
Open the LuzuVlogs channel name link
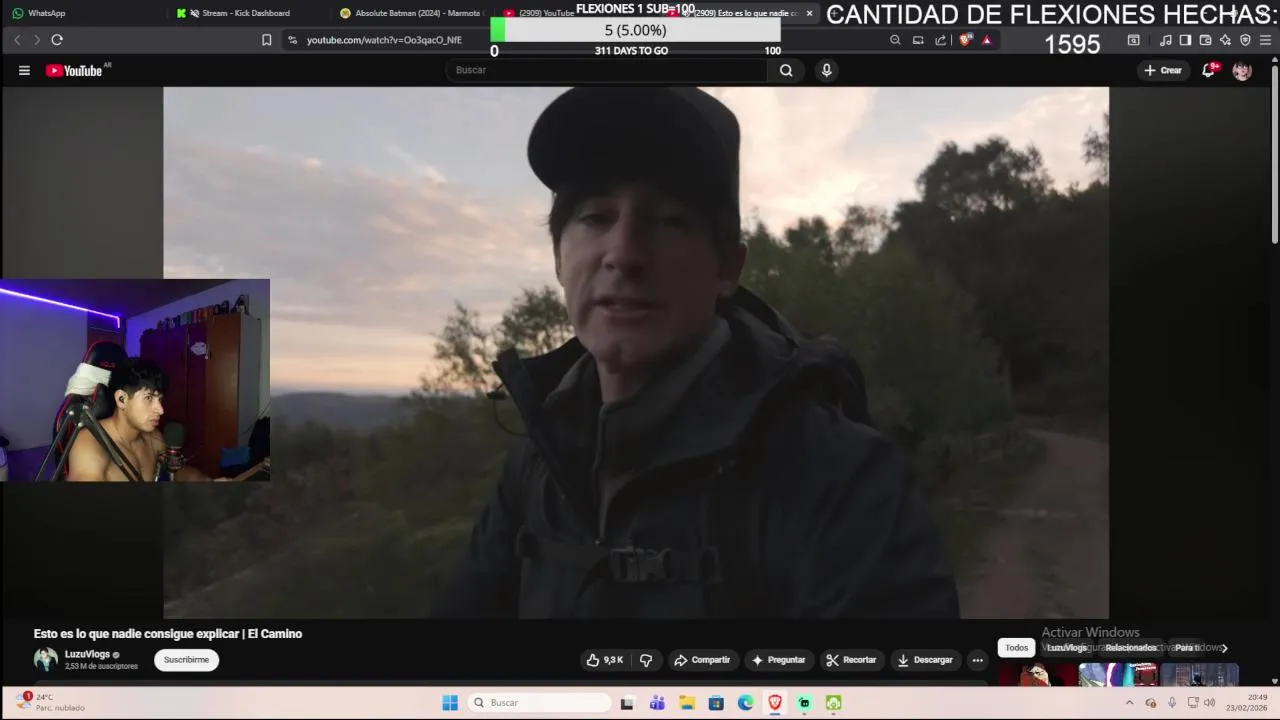[x=87, y=654]
